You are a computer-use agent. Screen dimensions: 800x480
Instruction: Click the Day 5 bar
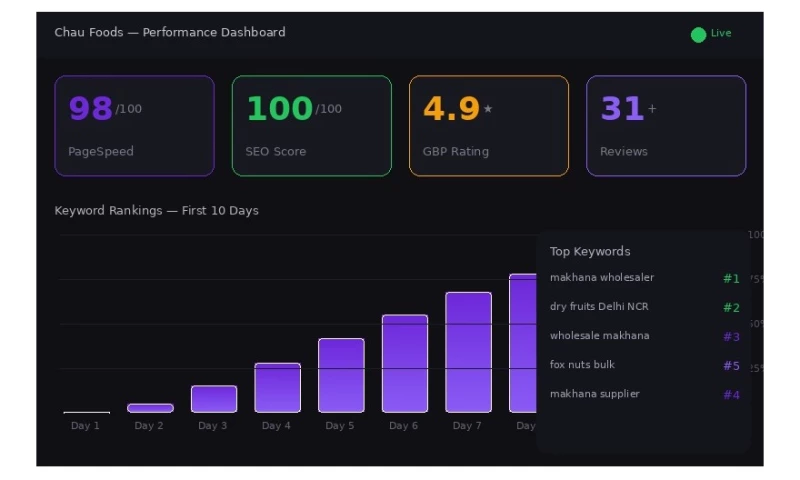point(341,375)
